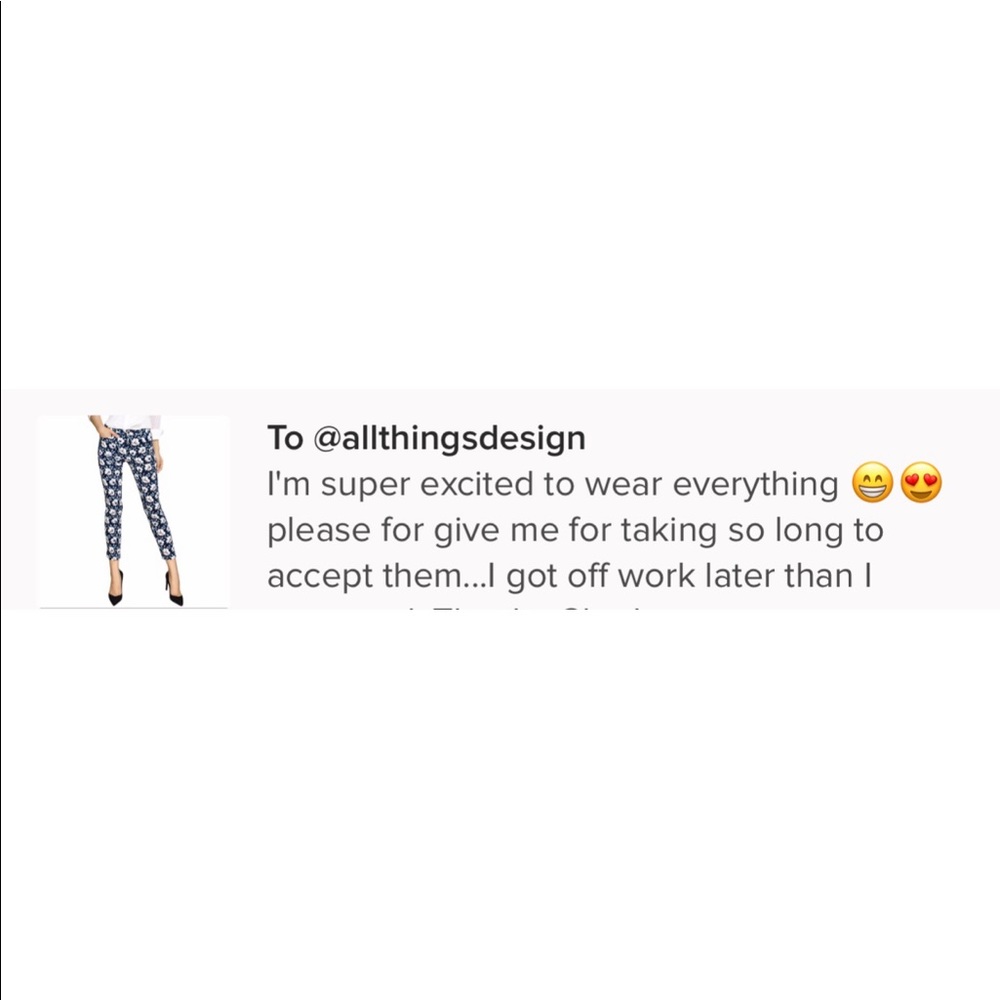Image resolution: width=1000 pixels, height=1000 pixels.
Task: Click the word 'everything' in the comment
Action: pos(756,485)
